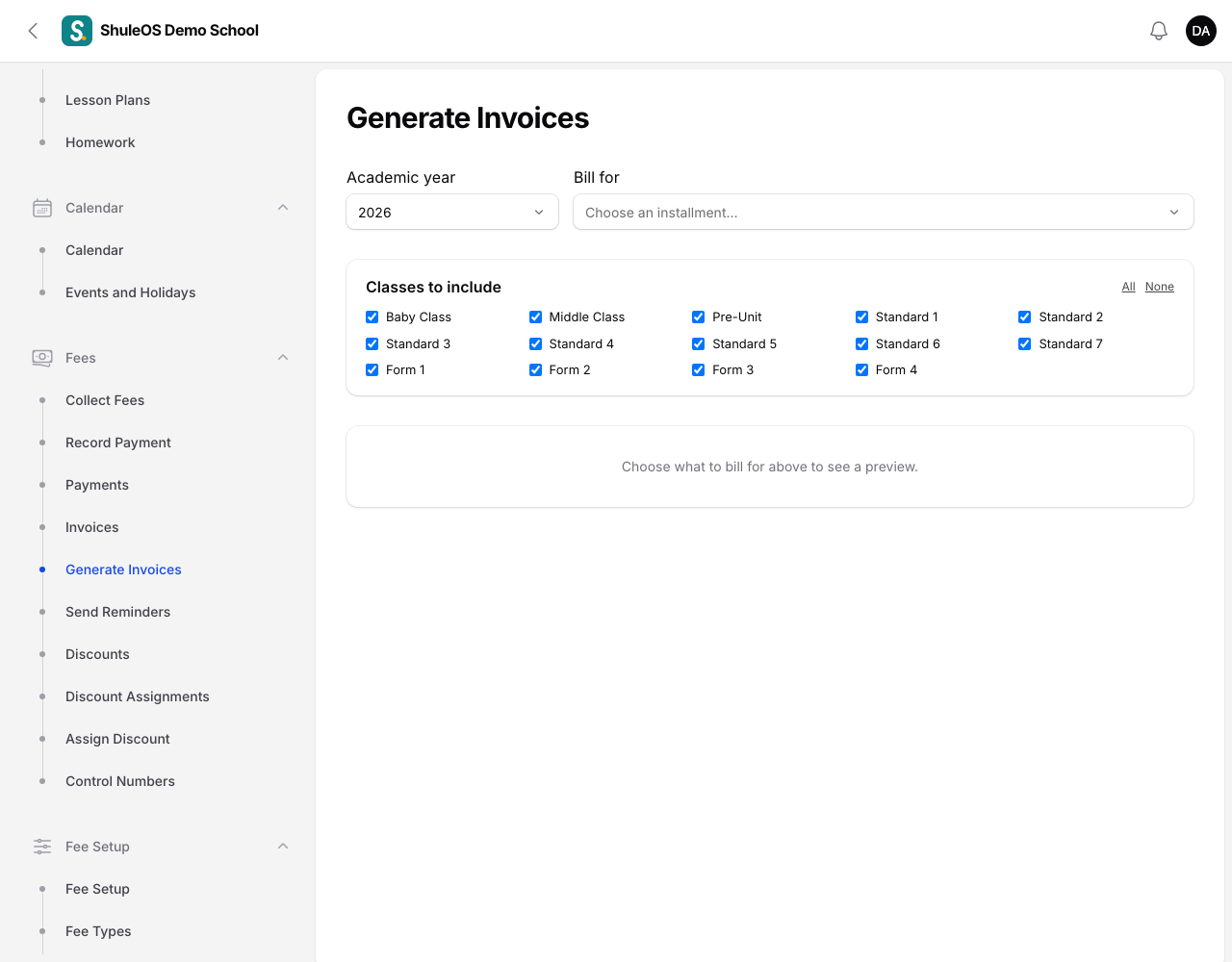Go to Calendar sub-item page
Viewport: 1232px width, 962px height.
(x=94, y=250)
